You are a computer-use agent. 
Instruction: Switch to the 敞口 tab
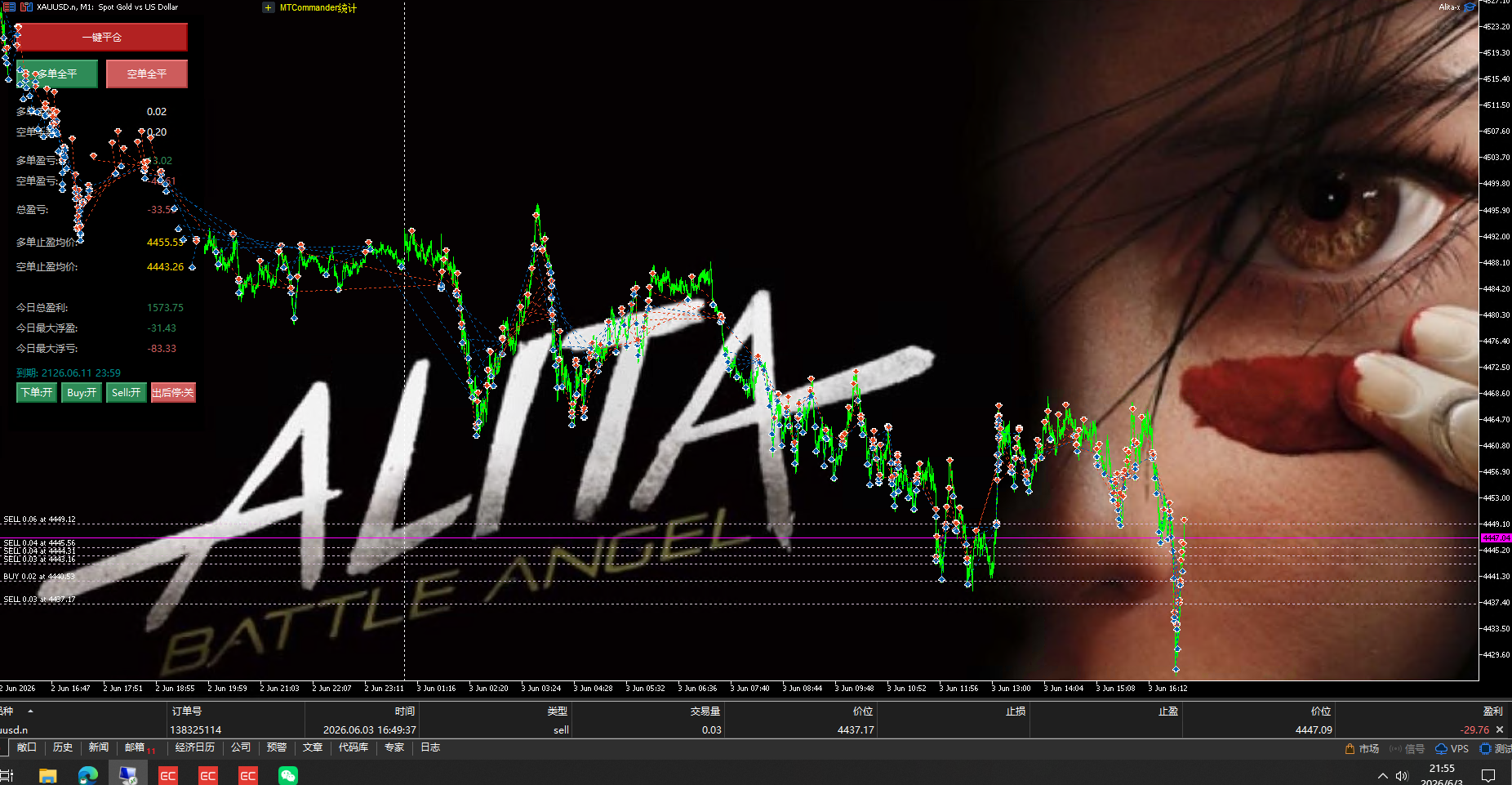tap(26, 747)
